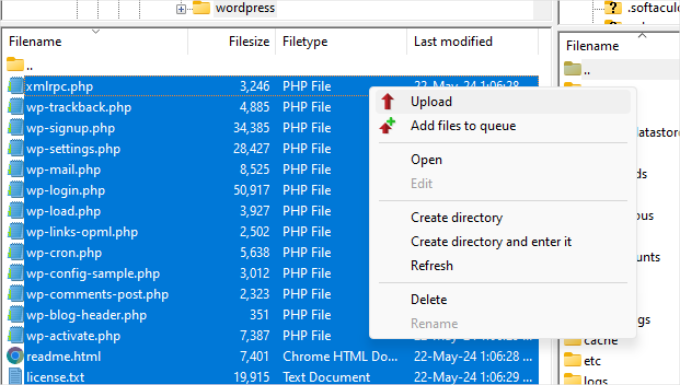
Task: Select the wp-load.php filename
Action: pyautogui.click(x=64, y=211)
